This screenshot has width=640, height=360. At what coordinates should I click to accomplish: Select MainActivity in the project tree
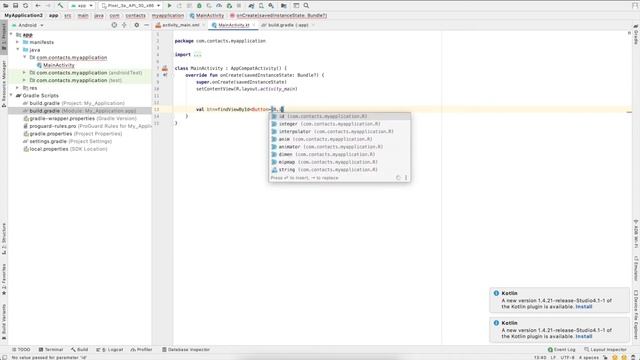click(59, 65)
